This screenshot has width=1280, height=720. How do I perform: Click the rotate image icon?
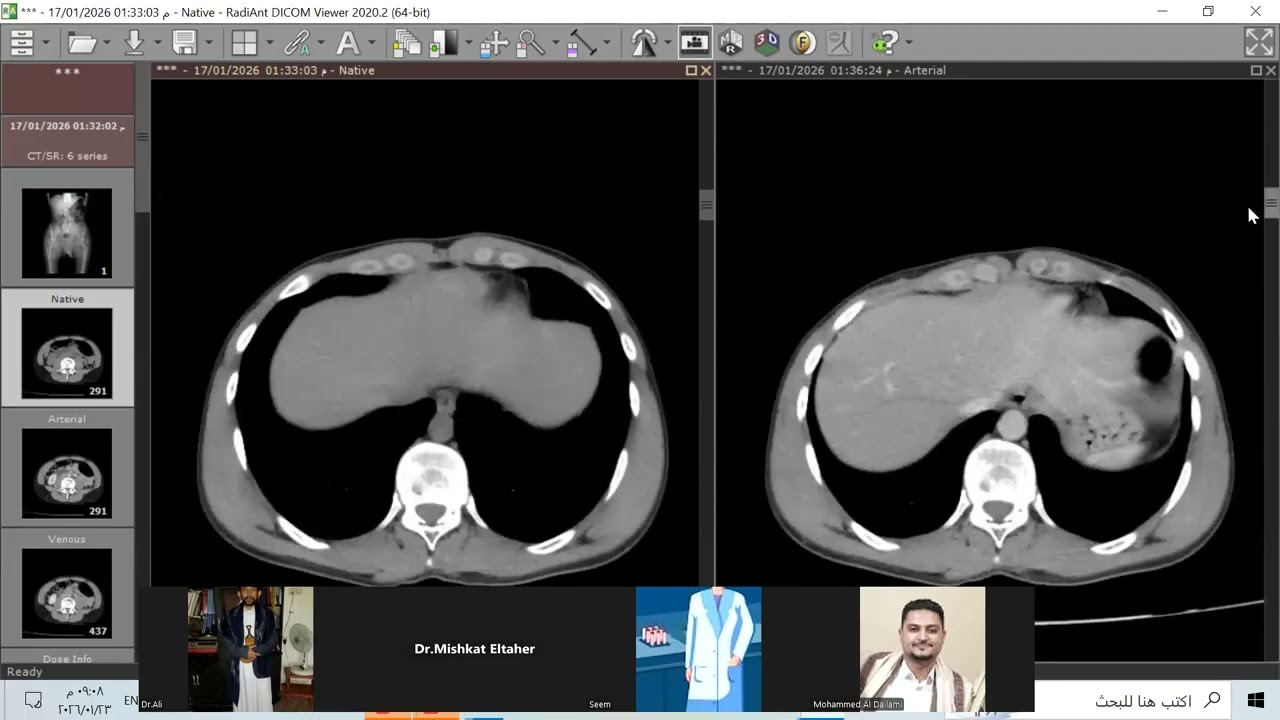click(x=644, y=43)
